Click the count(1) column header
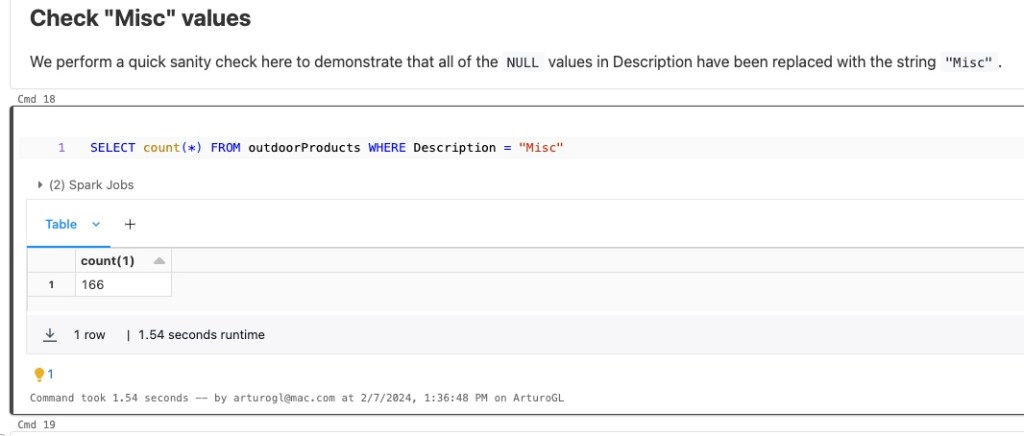Screen dimensions: 1024x436 (x=107, y=260)
